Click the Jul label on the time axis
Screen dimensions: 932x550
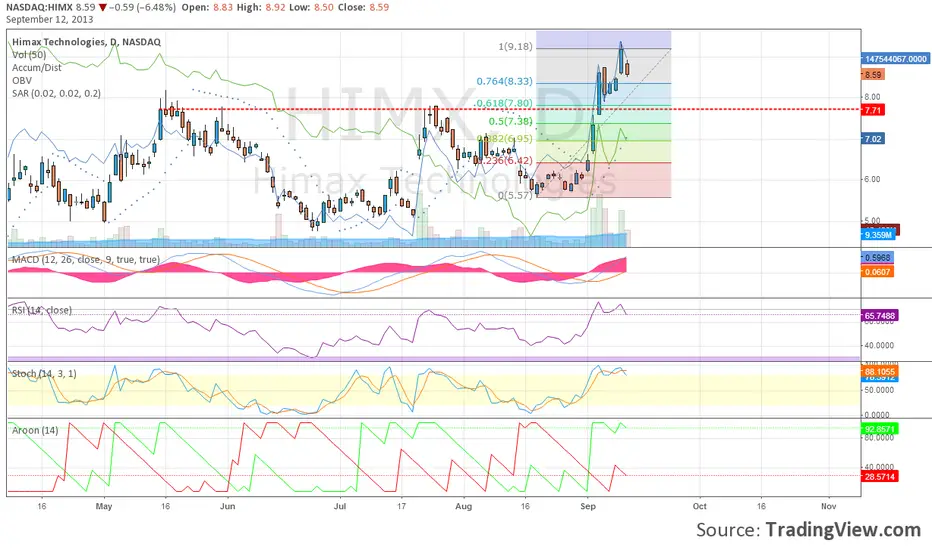click(x=340, y=506)
